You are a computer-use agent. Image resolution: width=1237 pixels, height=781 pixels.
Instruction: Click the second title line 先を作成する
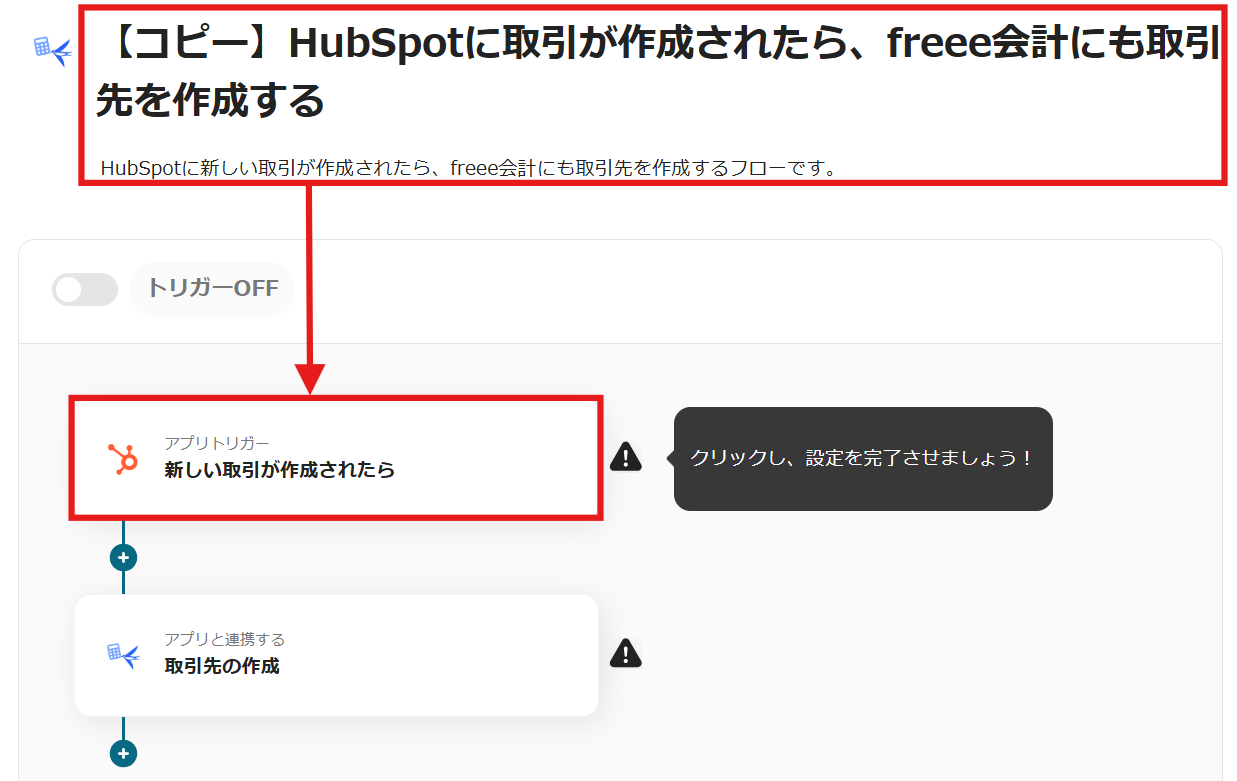pos(210,100)
